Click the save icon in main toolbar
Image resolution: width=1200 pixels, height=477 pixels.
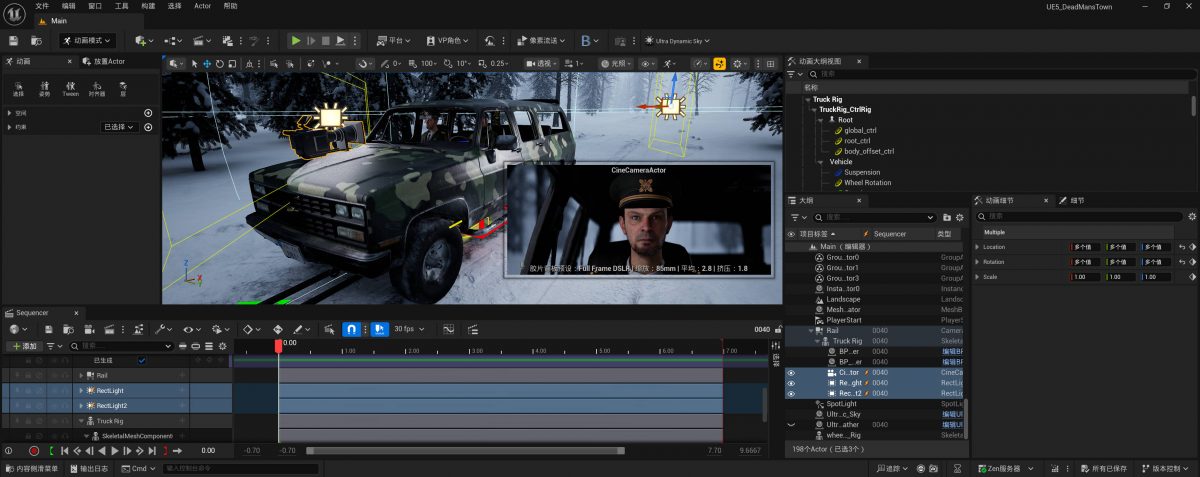pos(13,41)
